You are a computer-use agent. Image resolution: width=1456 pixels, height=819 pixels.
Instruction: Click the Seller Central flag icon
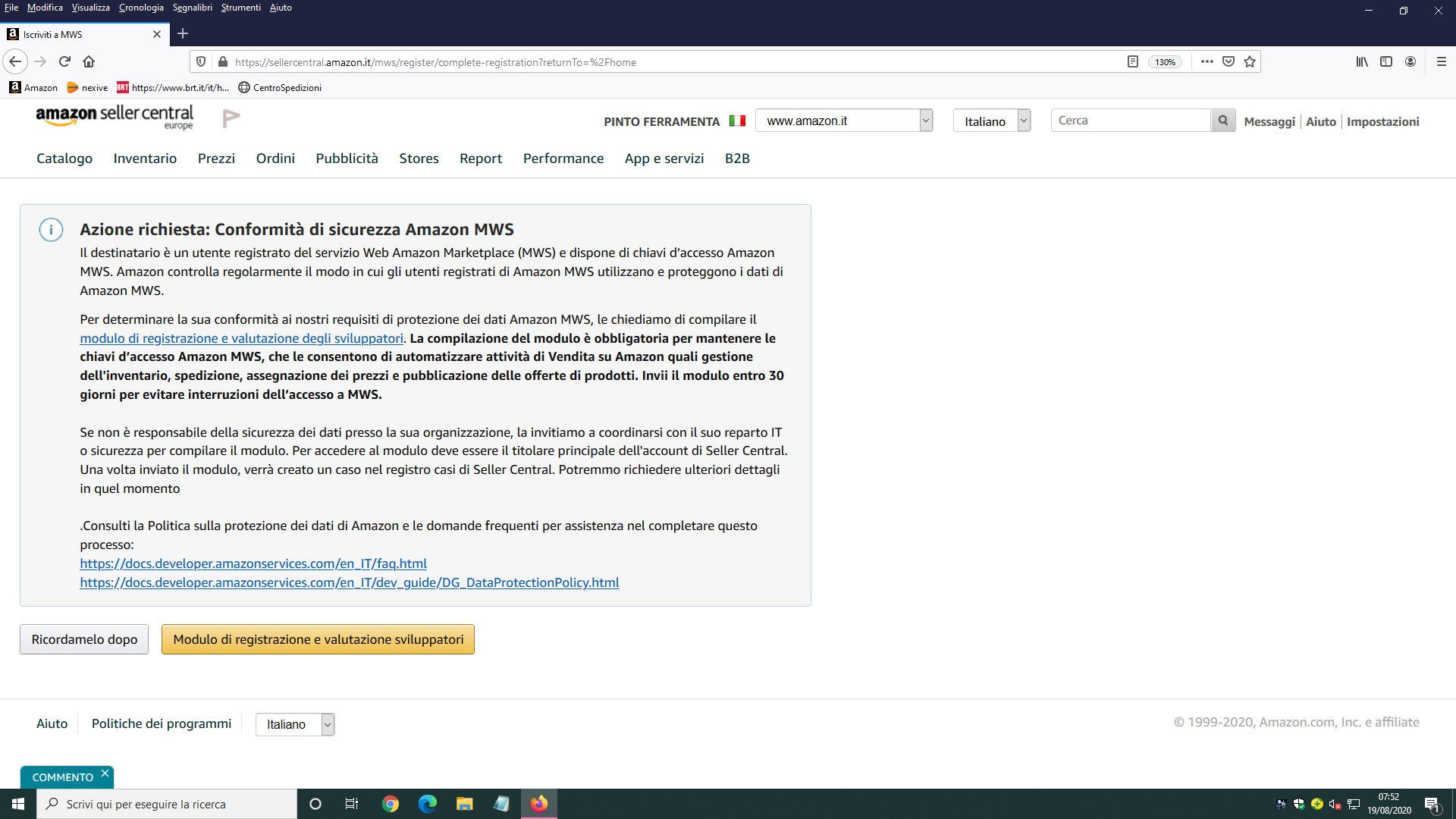pyautogui.click(x=231, y=118)
